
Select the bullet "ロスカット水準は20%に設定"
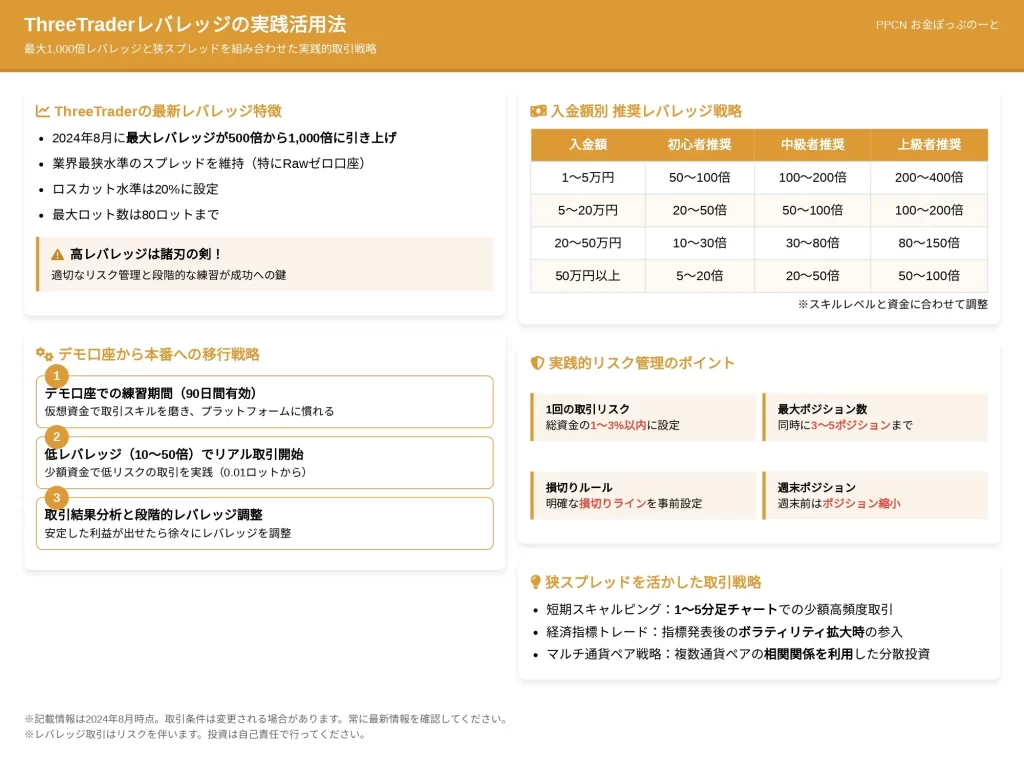click(135, 189)
